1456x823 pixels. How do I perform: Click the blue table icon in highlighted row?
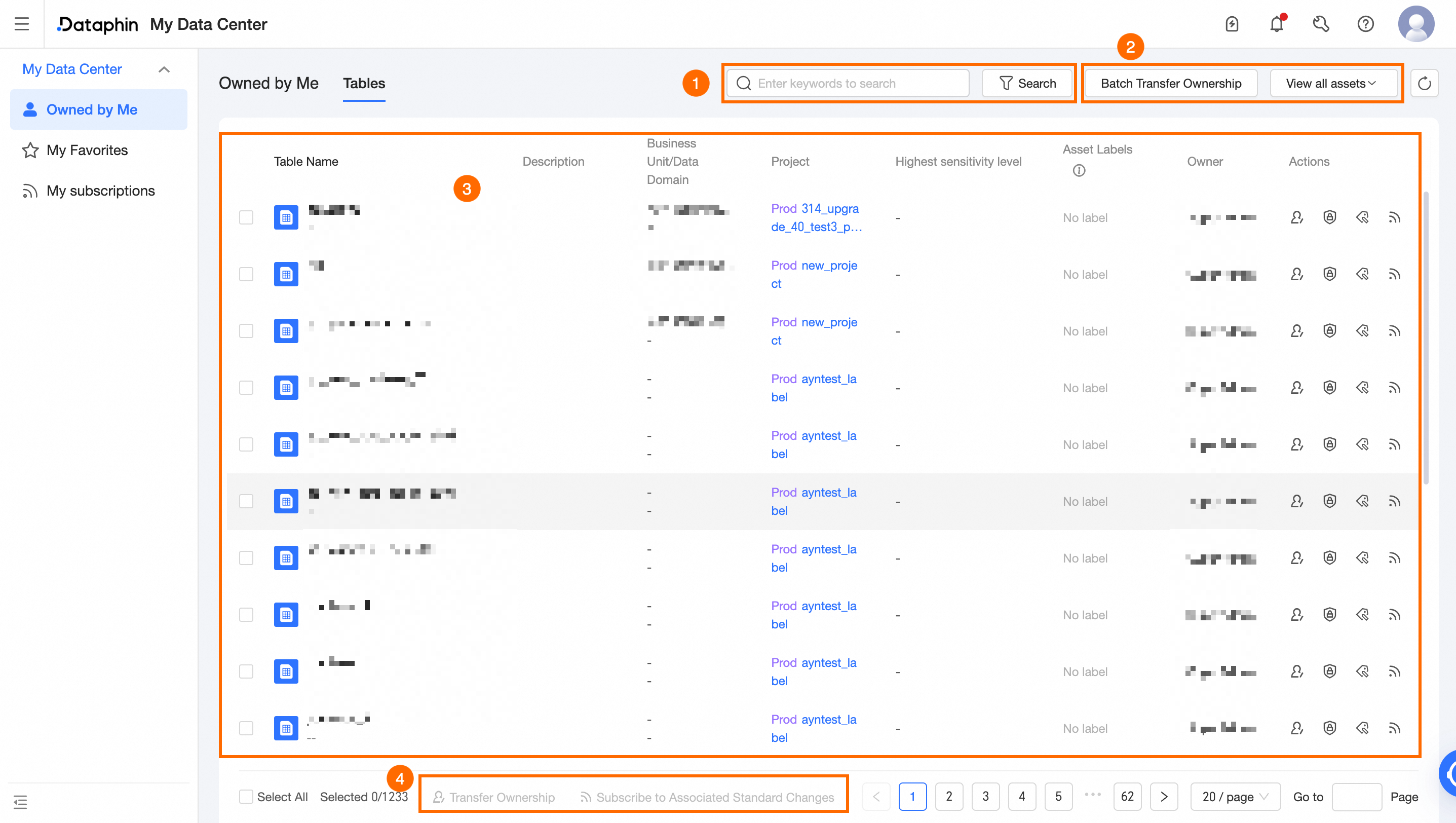pos(286,501)
